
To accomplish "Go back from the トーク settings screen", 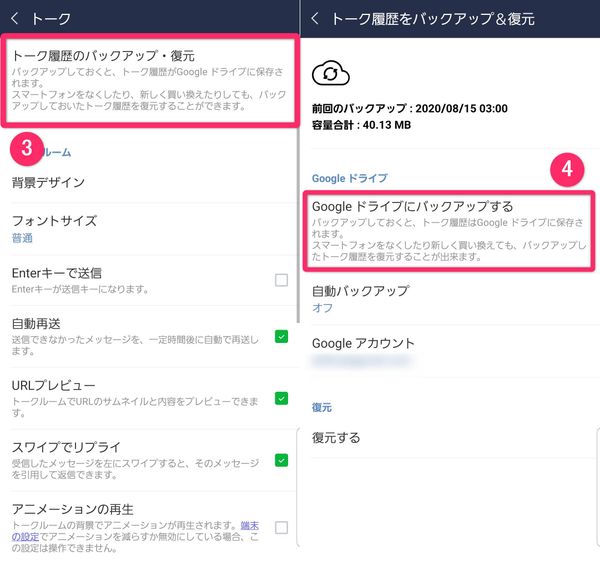I will 15,18.
